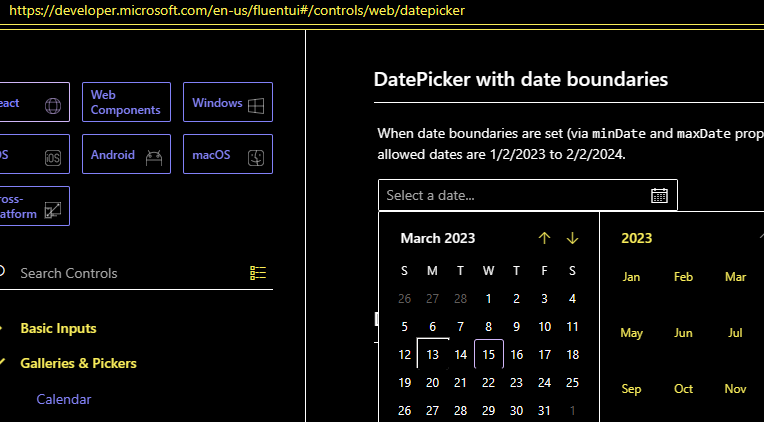Pick March 1 in the calendar
Screen dimensions: 764x422
click(x=488, y=299)
